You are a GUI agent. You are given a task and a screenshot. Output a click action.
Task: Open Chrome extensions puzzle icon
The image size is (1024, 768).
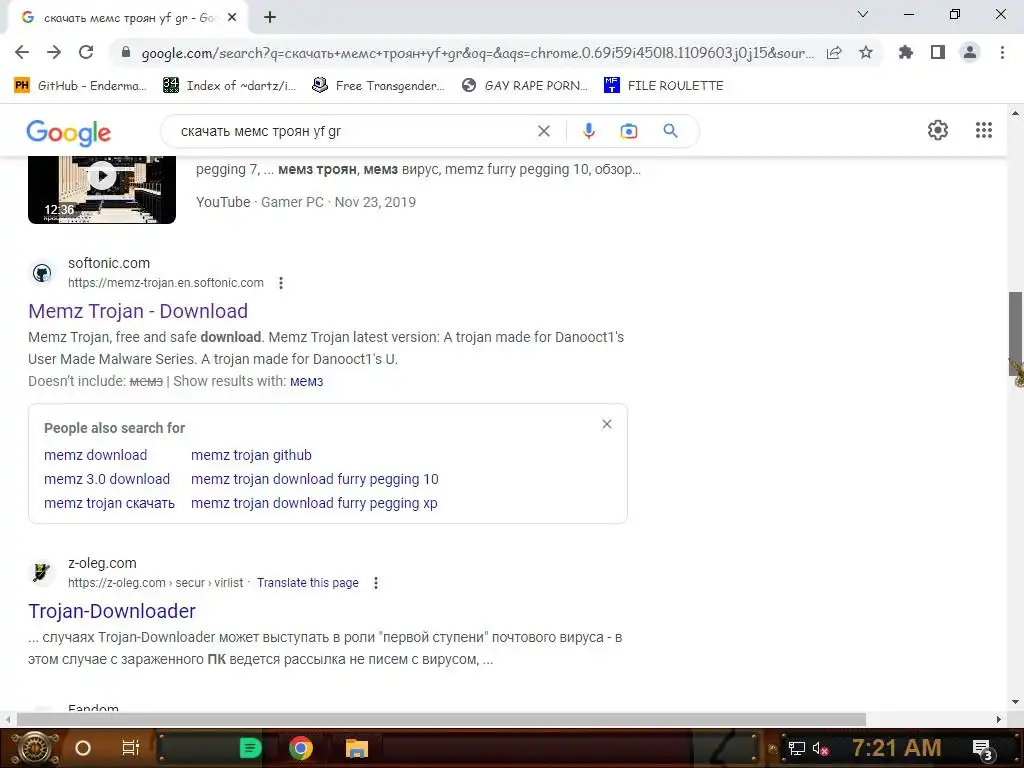[905, 52]
